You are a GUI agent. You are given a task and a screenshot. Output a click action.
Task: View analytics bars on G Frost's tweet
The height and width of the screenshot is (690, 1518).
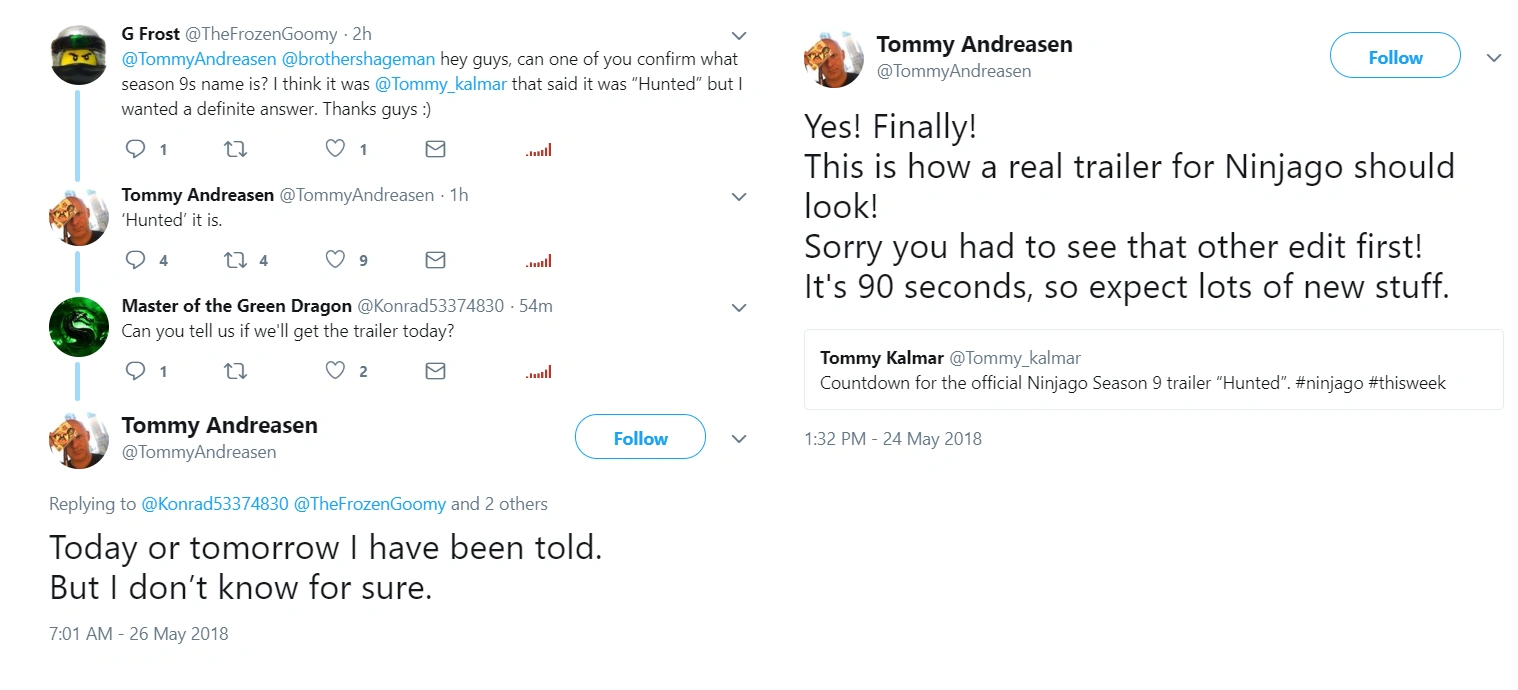pyautogui.click(x=538, y=150)
